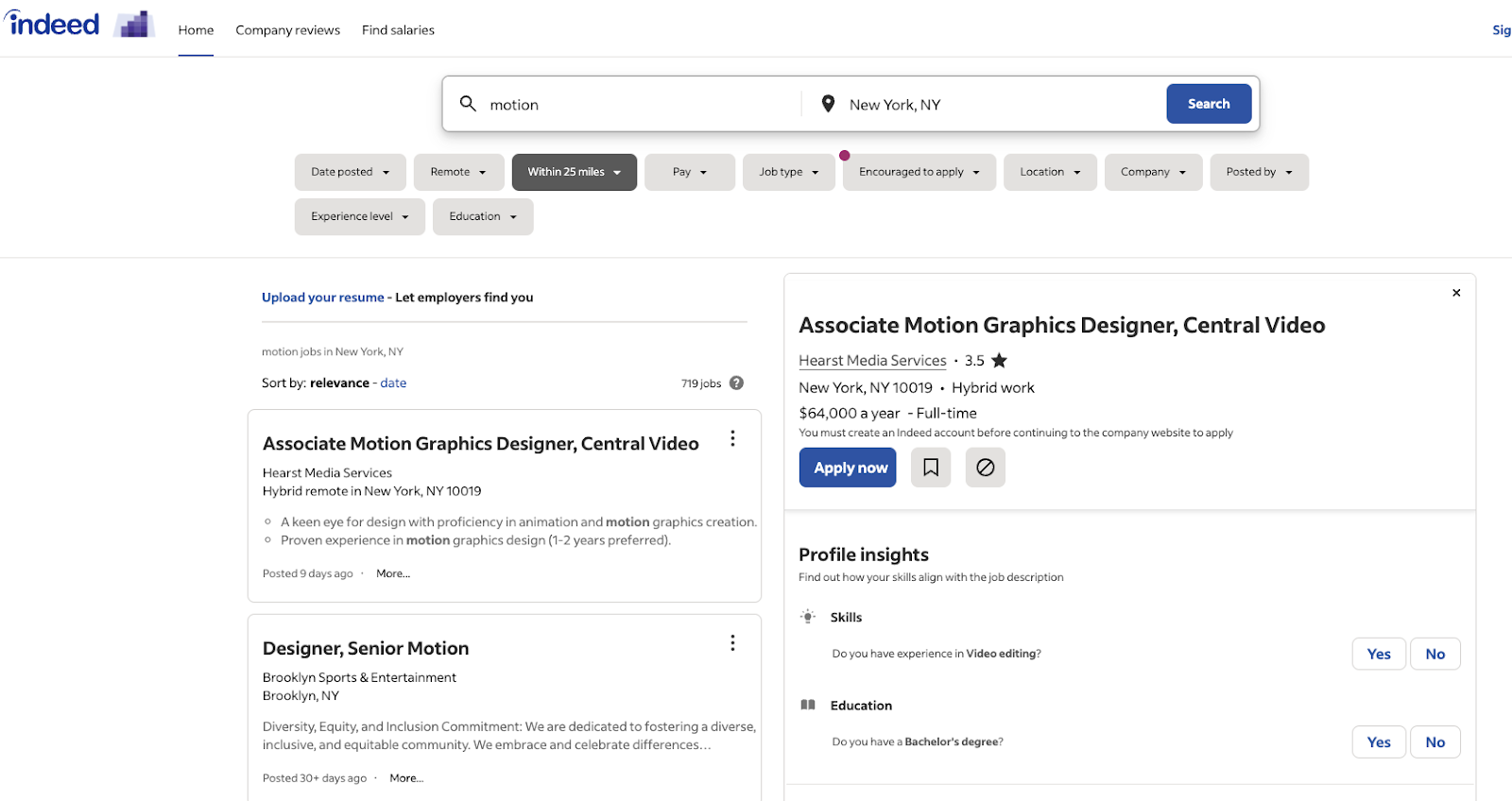Click More... on the Hearst job card
The image size is (1512, 801).
coord(393,573)
